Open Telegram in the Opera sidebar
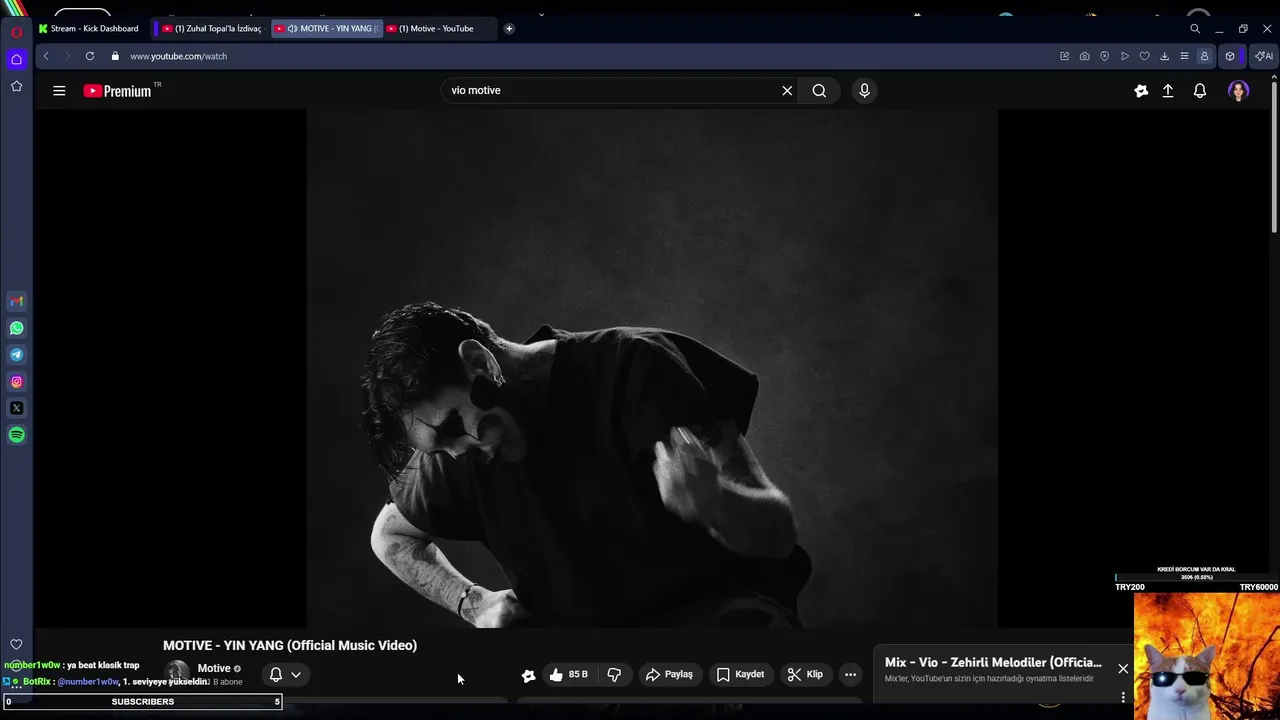This screenshot has width=1280, height=720. tap(16, 355)
